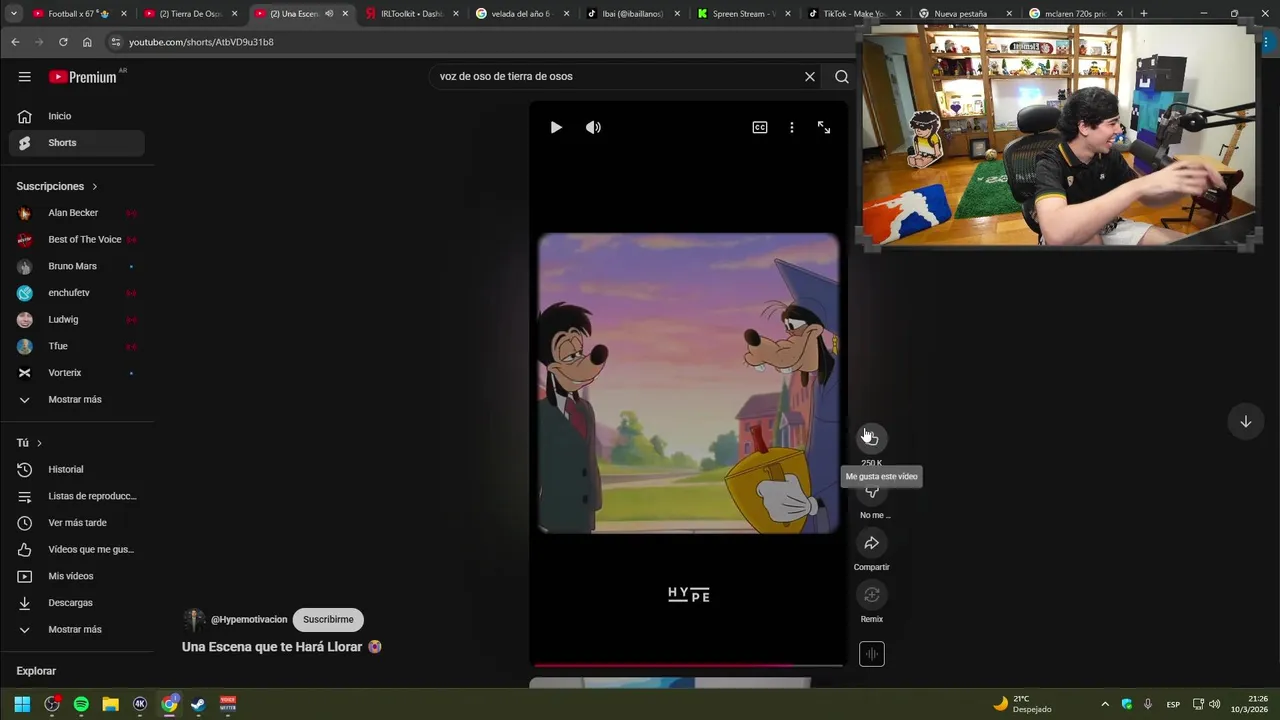
Task: Open Inicio in the sidebar
Action: 77,116
